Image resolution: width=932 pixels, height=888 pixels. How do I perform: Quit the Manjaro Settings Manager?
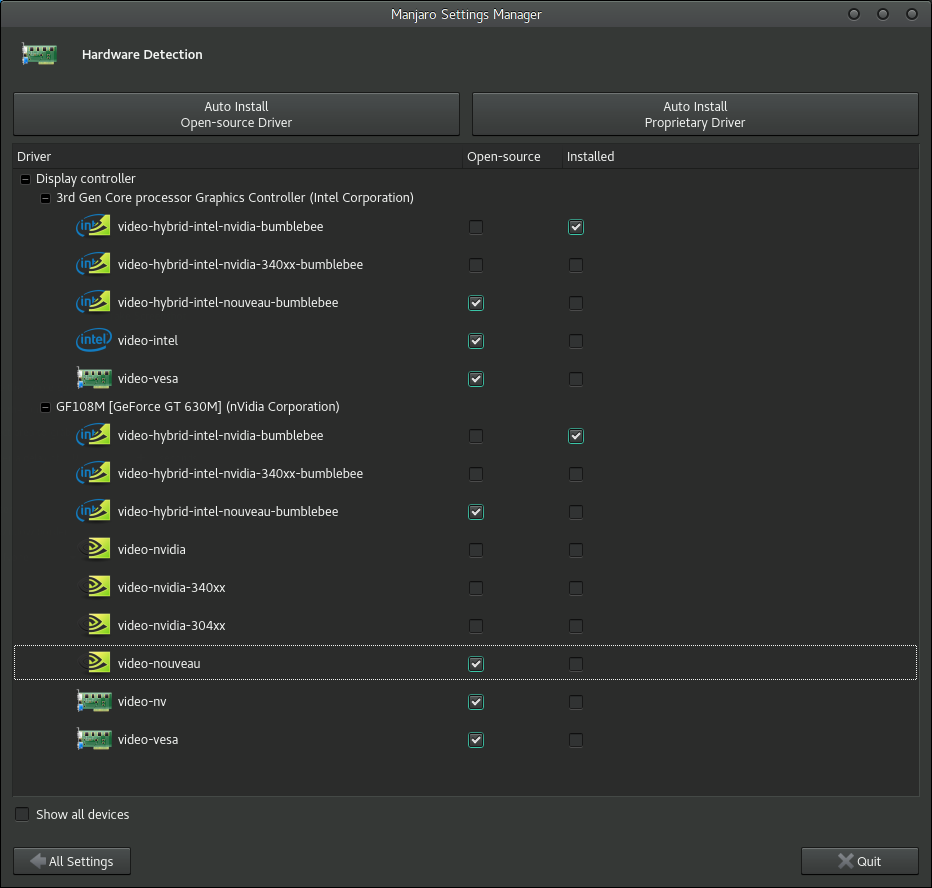859,861
